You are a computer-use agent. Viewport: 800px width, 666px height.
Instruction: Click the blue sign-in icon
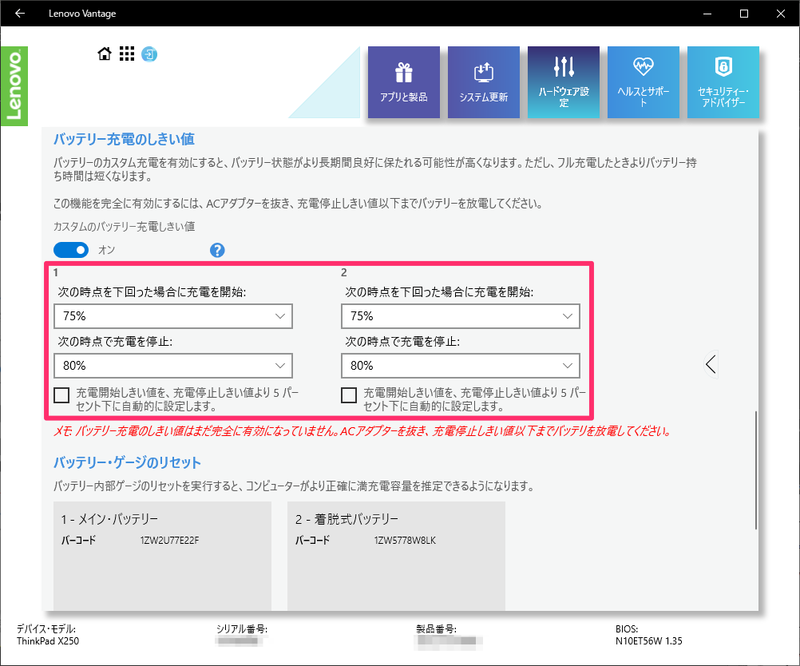(x=149, y=54)
